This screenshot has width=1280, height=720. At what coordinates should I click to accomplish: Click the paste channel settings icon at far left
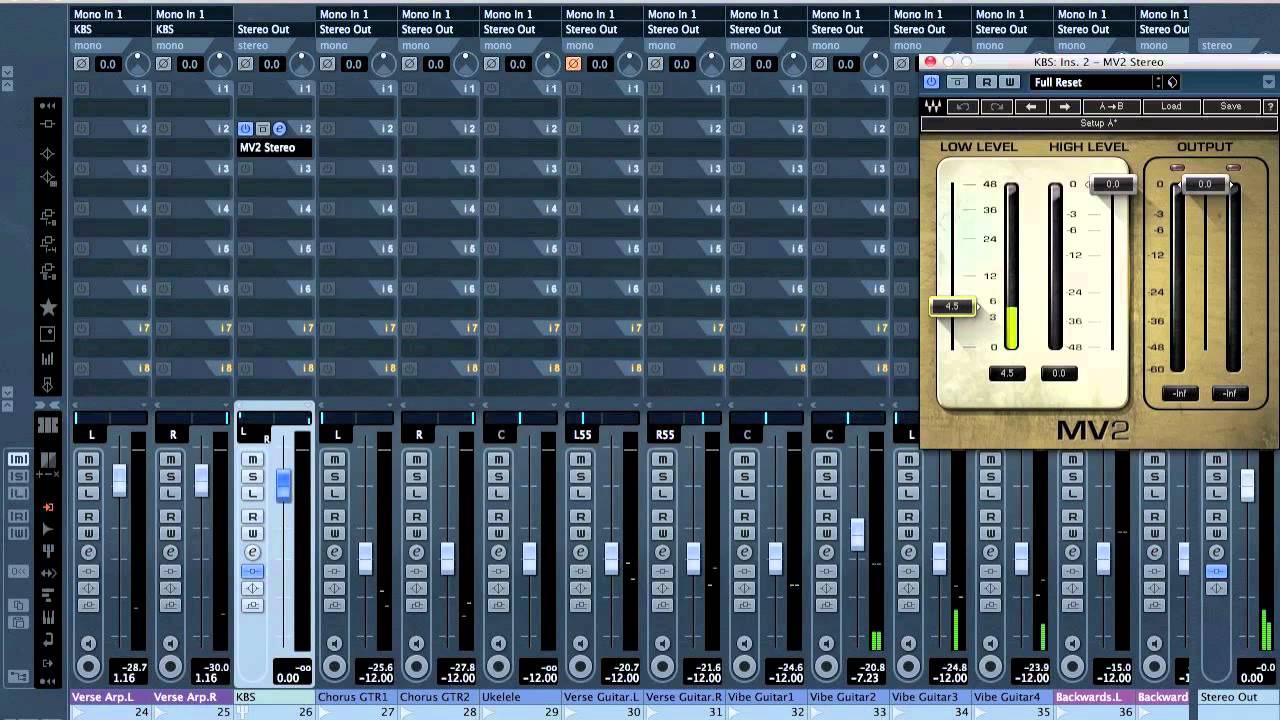pos(18,622)
